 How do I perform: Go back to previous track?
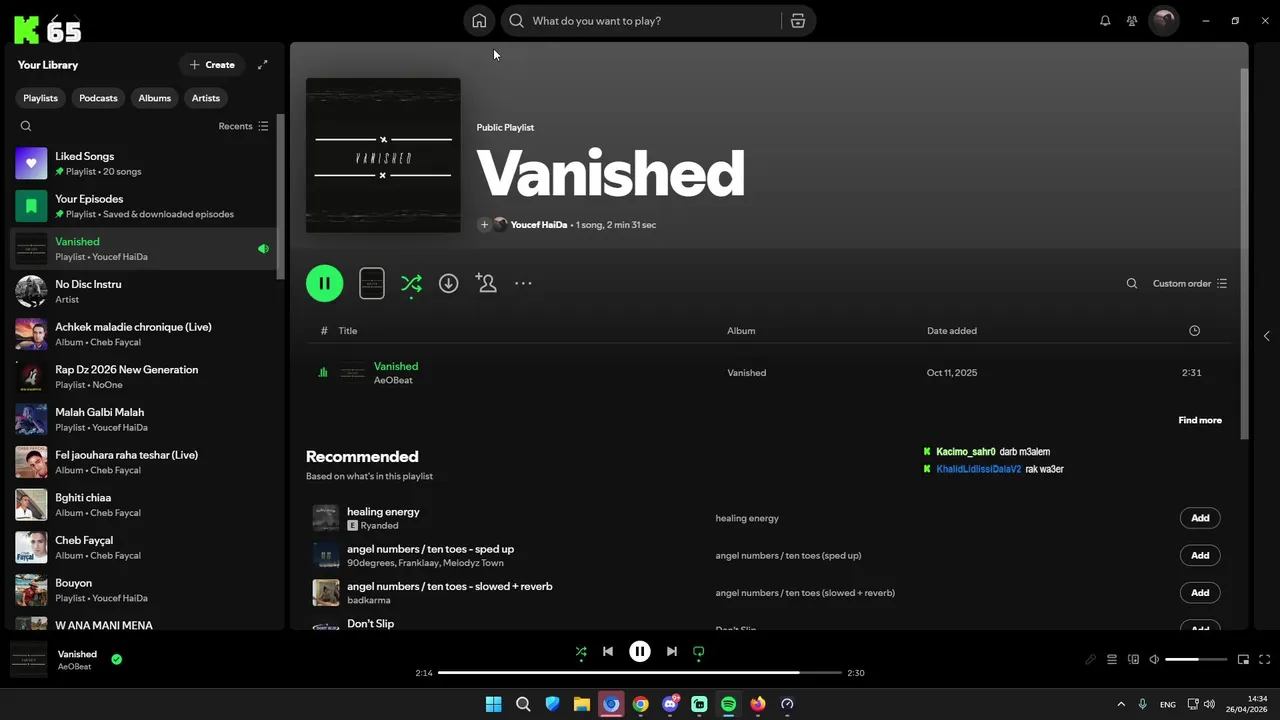608,652
